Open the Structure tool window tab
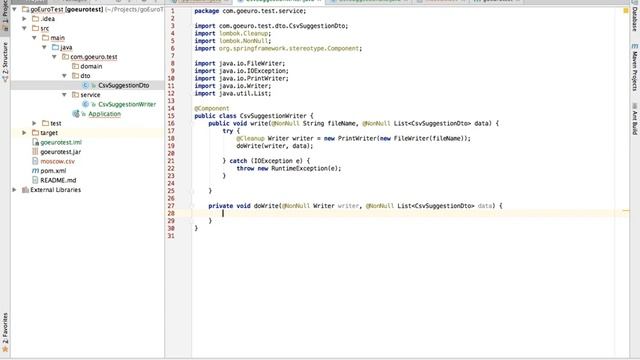 (5, 61)
